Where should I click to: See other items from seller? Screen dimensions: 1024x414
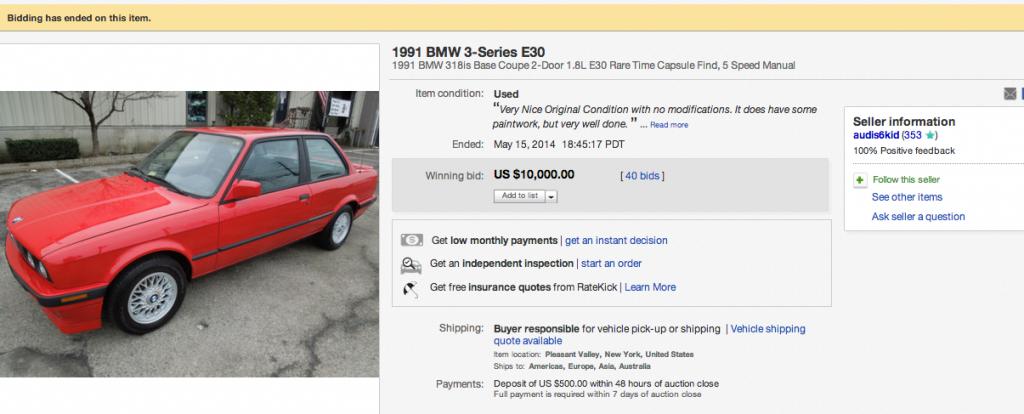(x=906, y=197)
